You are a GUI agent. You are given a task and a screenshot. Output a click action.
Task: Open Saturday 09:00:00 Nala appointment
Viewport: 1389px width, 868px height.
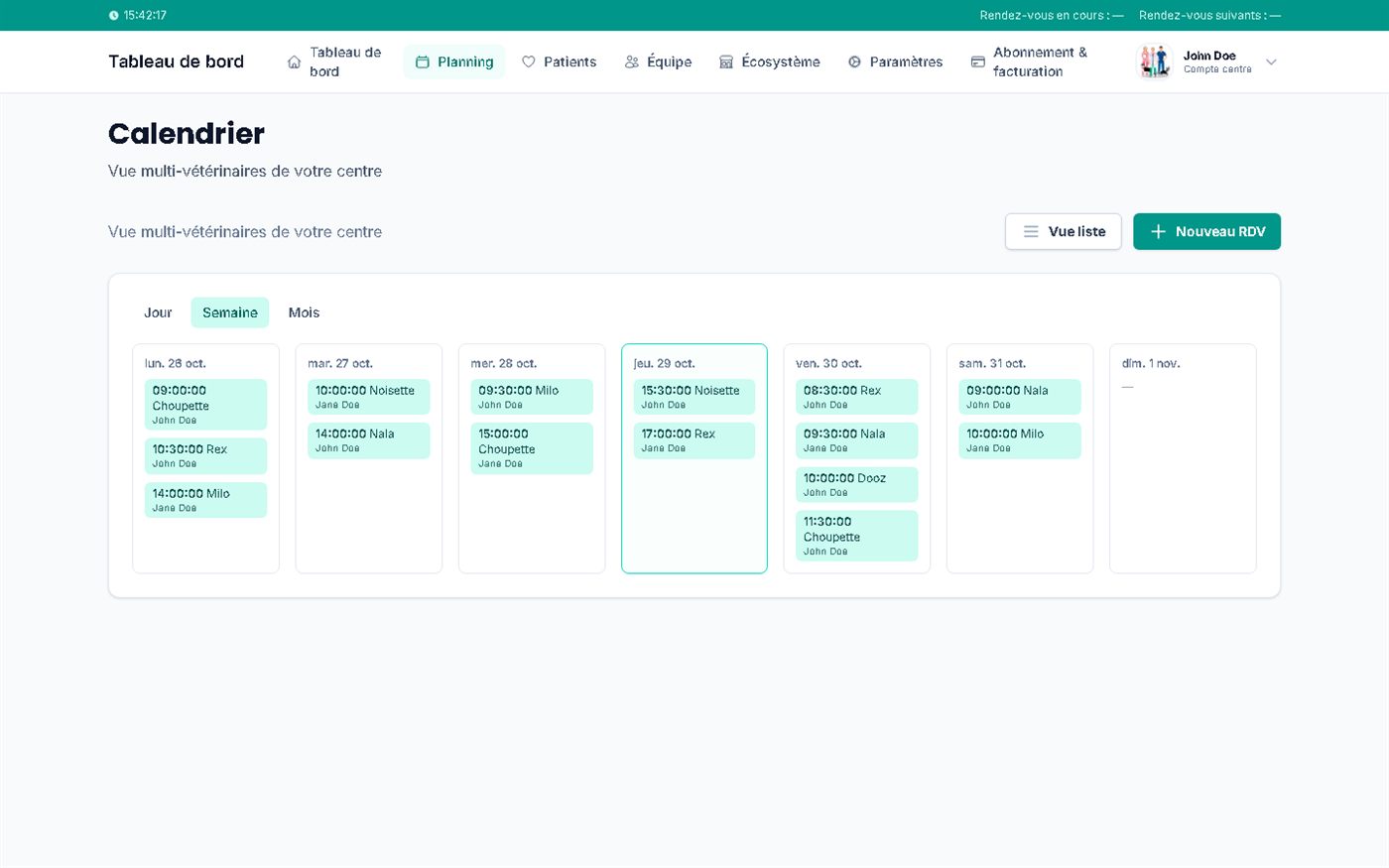point(1019,397)
